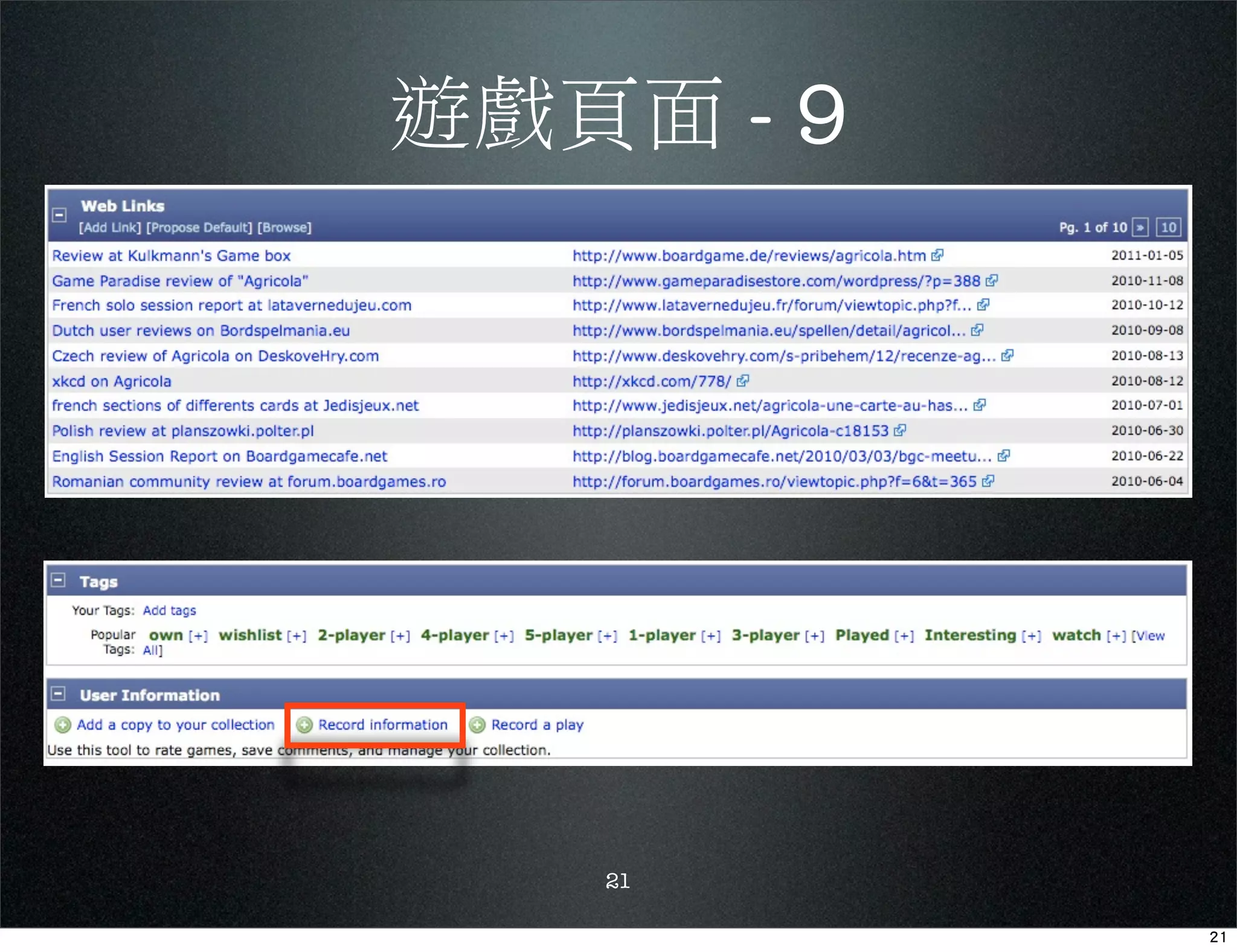Image resolution: width=1237 pixels, height=952 pixels.
Task: Click external link icon next to xkcd.com/778
Action: [x=743, y=381]
